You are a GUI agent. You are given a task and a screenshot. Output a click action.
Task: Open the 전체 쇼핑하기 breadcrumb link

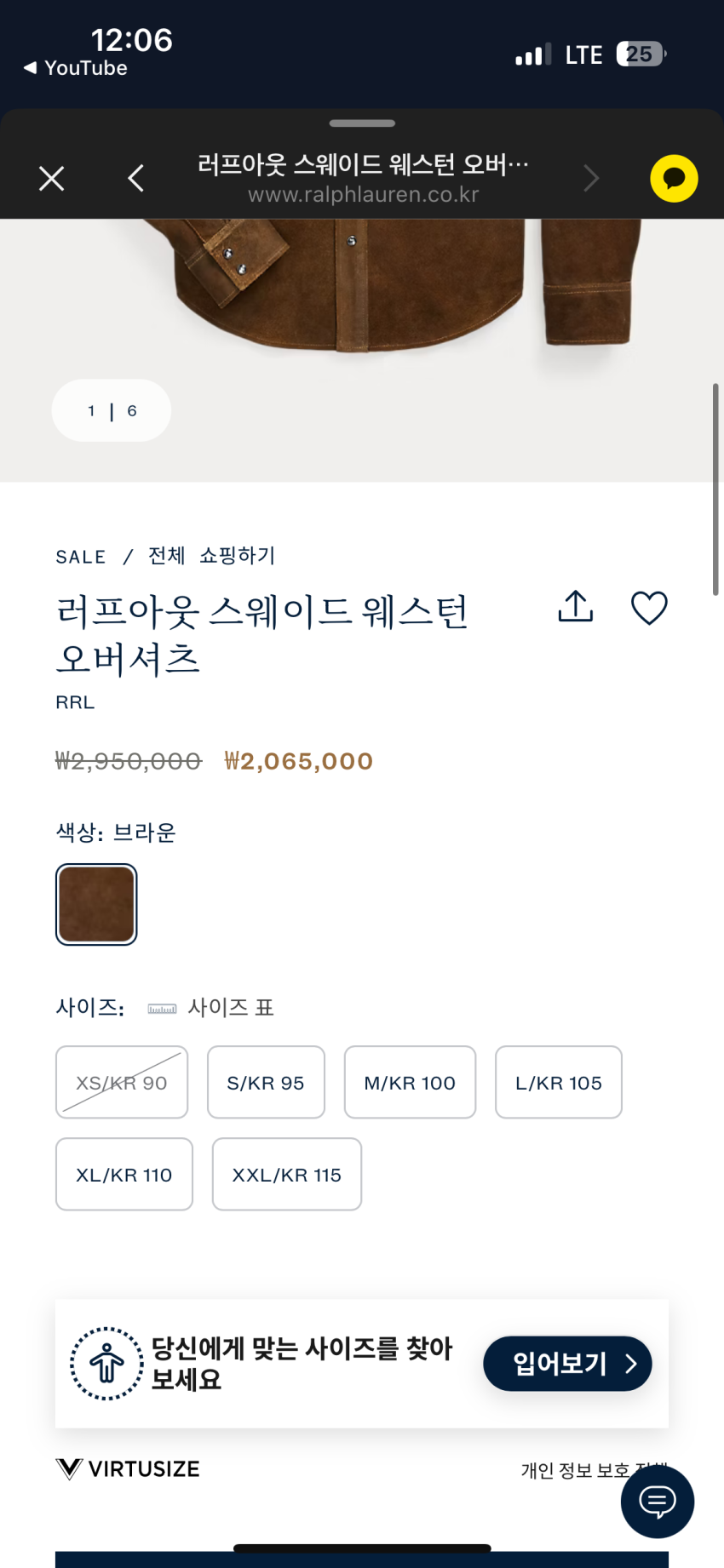tap(212, 556)
